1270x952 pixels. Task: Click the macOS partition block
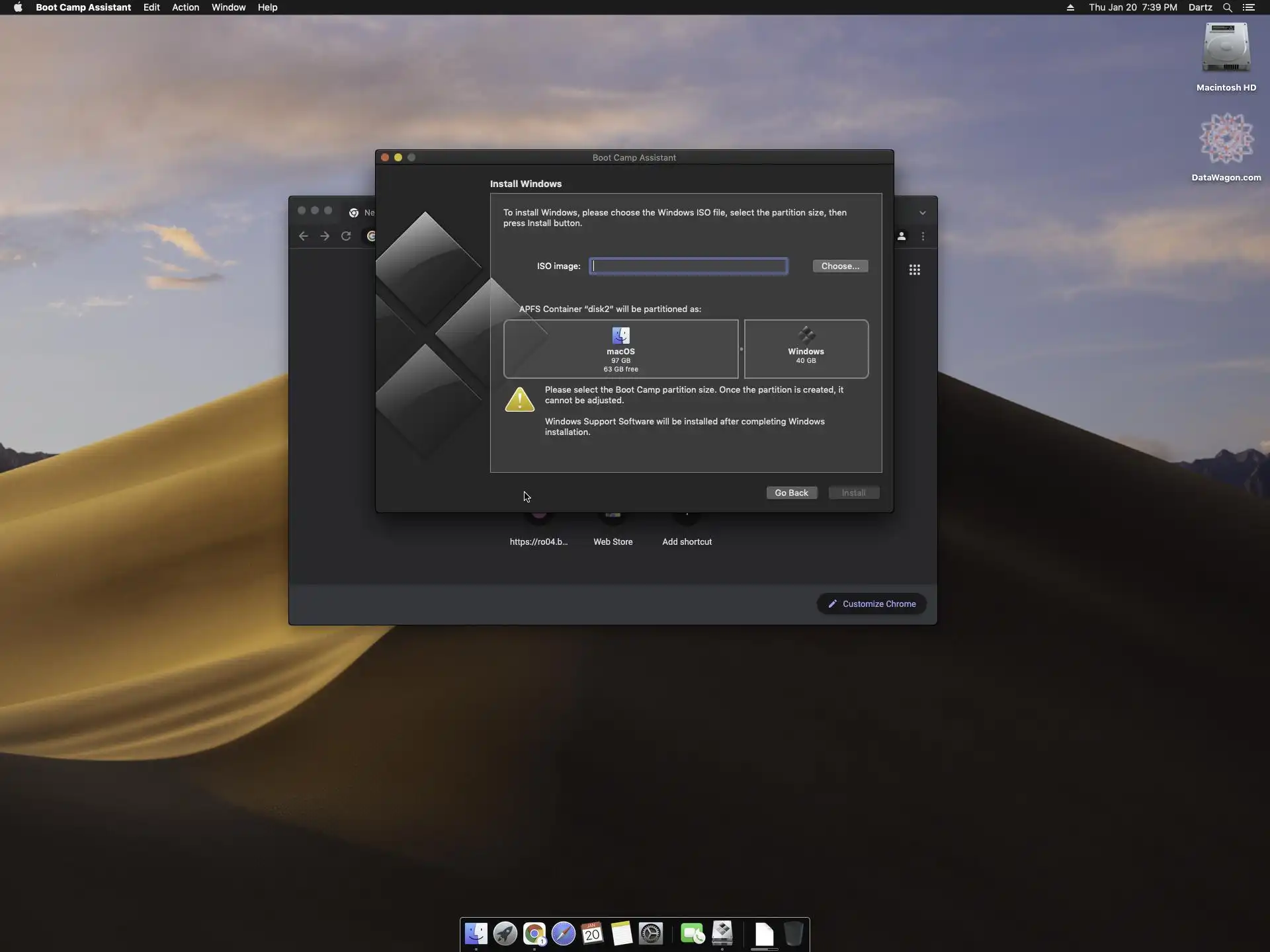point(620,349)
